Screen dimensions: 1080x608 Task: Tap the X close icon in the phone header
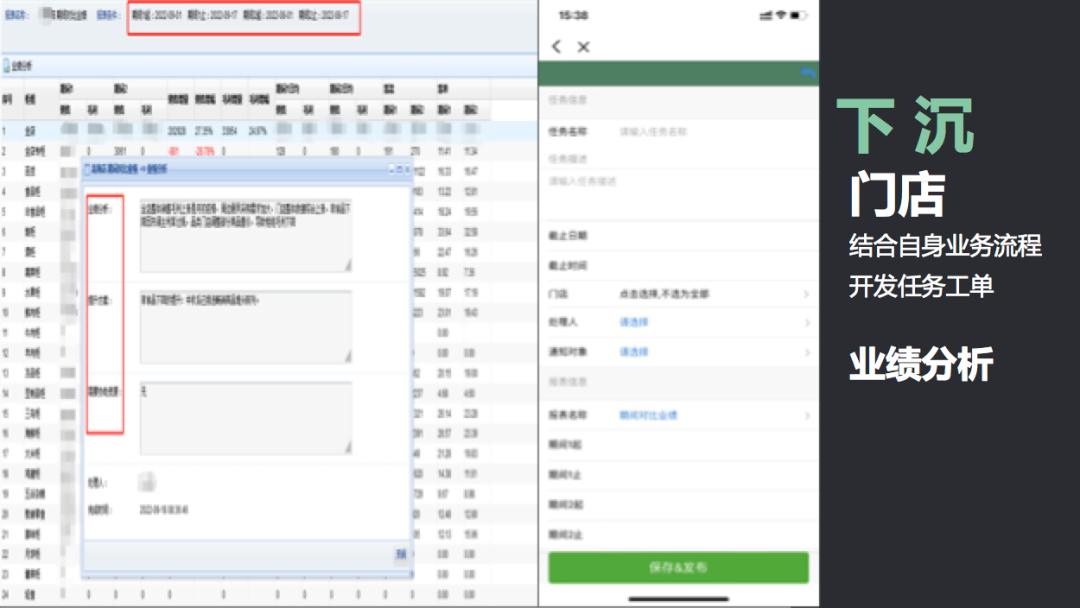click(583, 47)
